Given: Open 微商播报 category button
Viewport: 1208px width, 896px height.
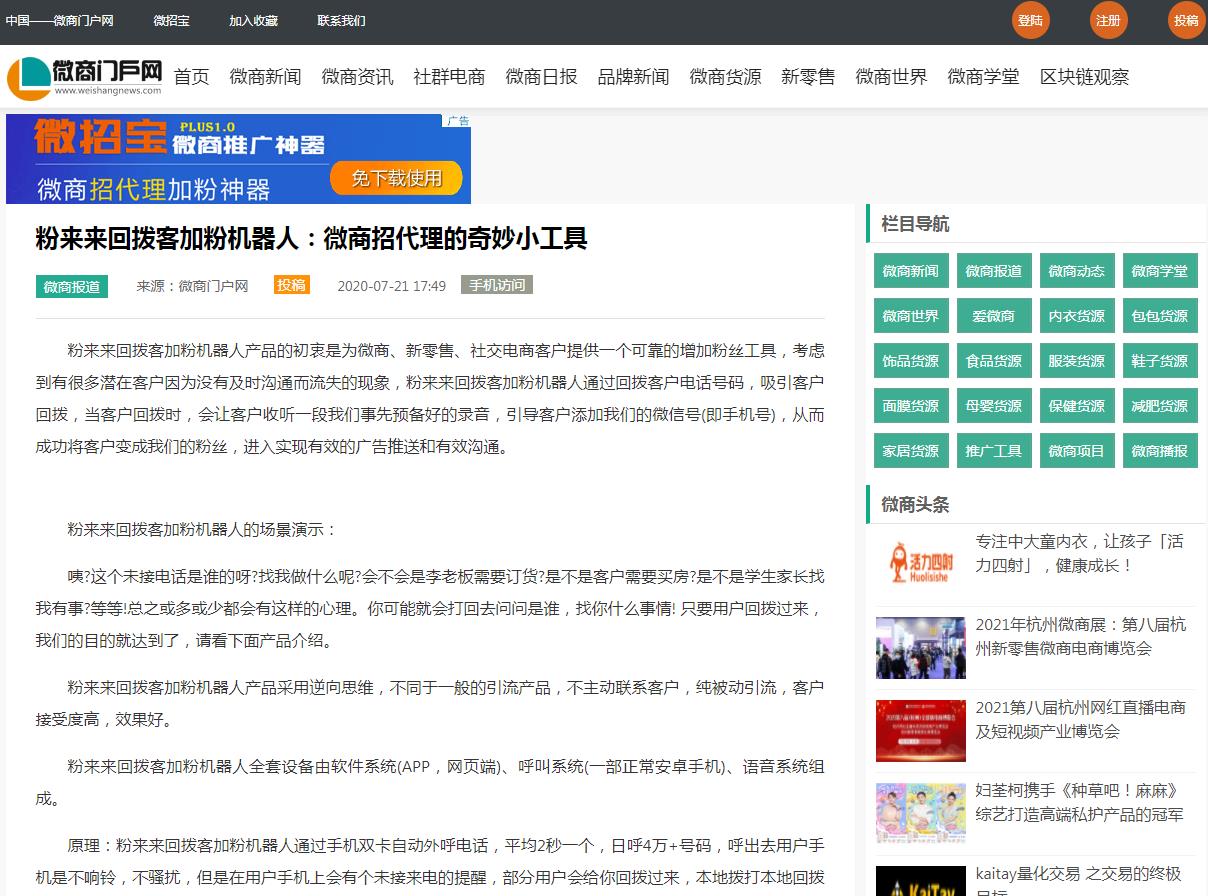Looking at the screenshot, I should coord(1160,451).
